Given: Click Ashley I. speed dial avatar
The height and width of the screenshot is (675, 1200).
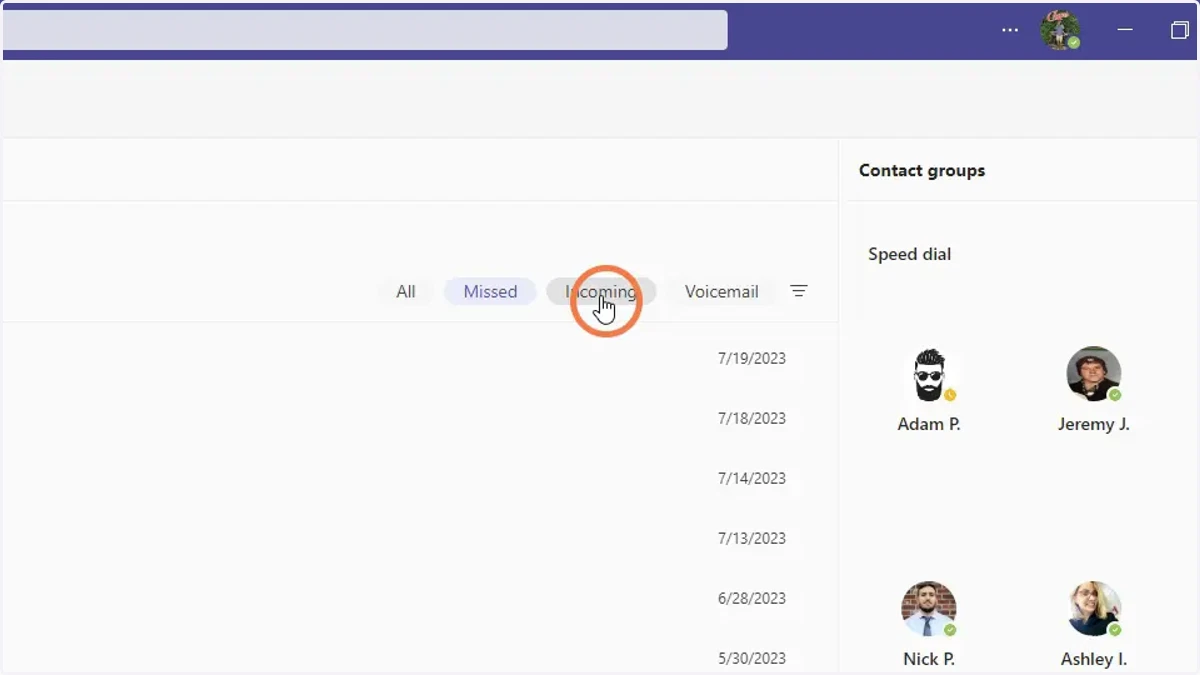Looking at the screenshot, I should pyautogui.click(x=1094, y=609).
